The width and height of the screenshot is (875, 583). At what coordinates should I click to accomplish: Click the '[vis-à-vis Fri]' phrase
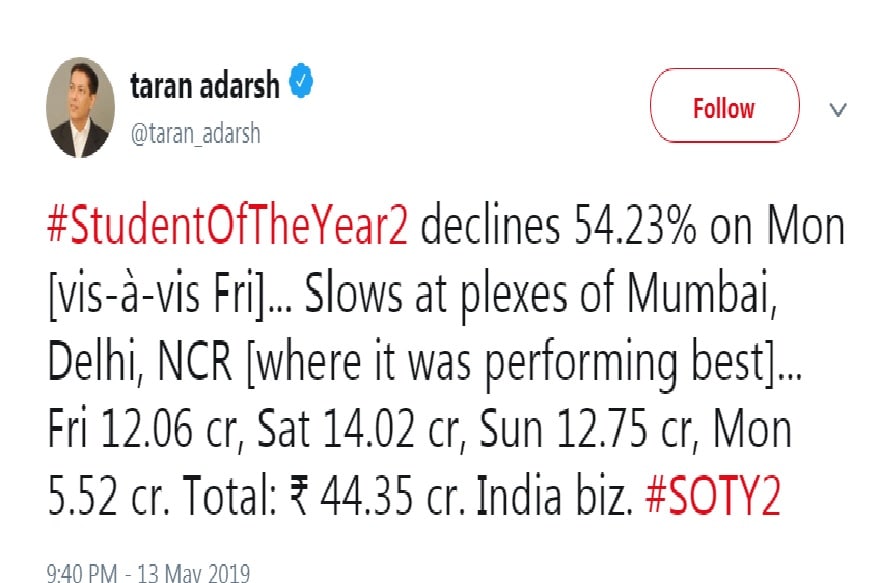(x=158, y=294)
